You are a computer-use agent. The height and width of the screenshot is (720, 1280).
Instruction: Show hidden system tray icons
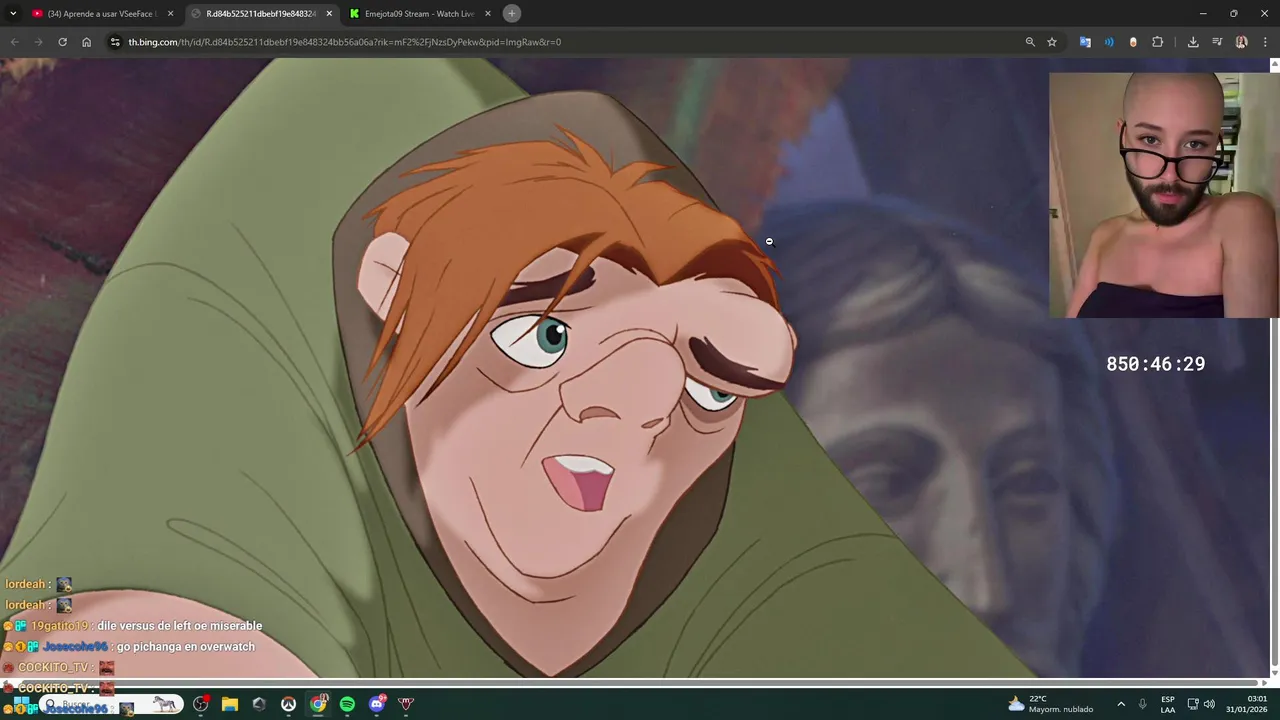(1121, 704)
